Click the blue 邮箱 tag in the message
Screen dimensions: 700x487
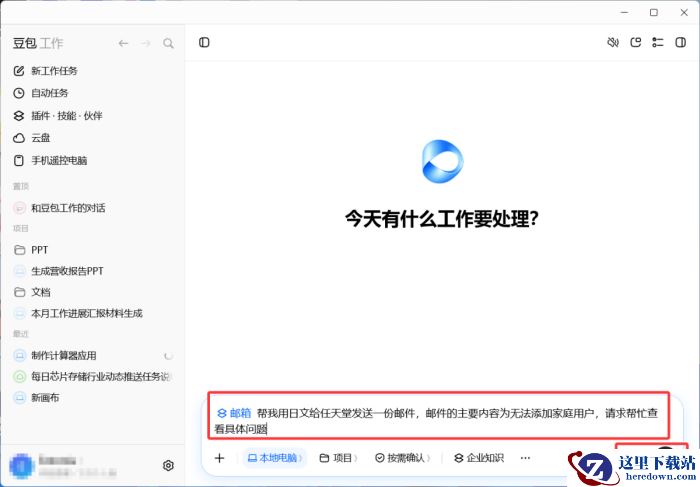pyautogui.click(x=234, y=413)
